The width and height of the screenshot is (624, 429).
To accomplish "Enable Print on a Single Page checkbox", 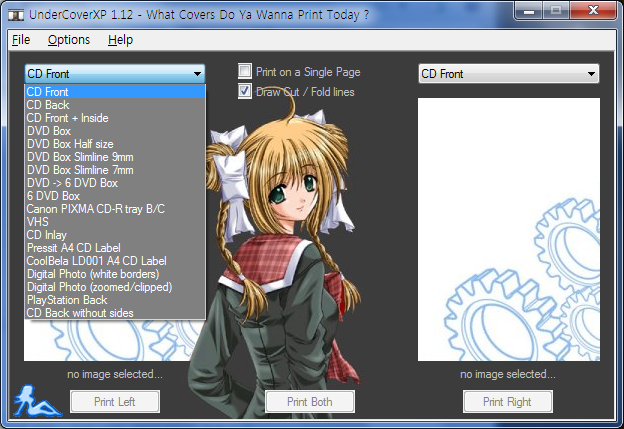I will pos(244,71).
